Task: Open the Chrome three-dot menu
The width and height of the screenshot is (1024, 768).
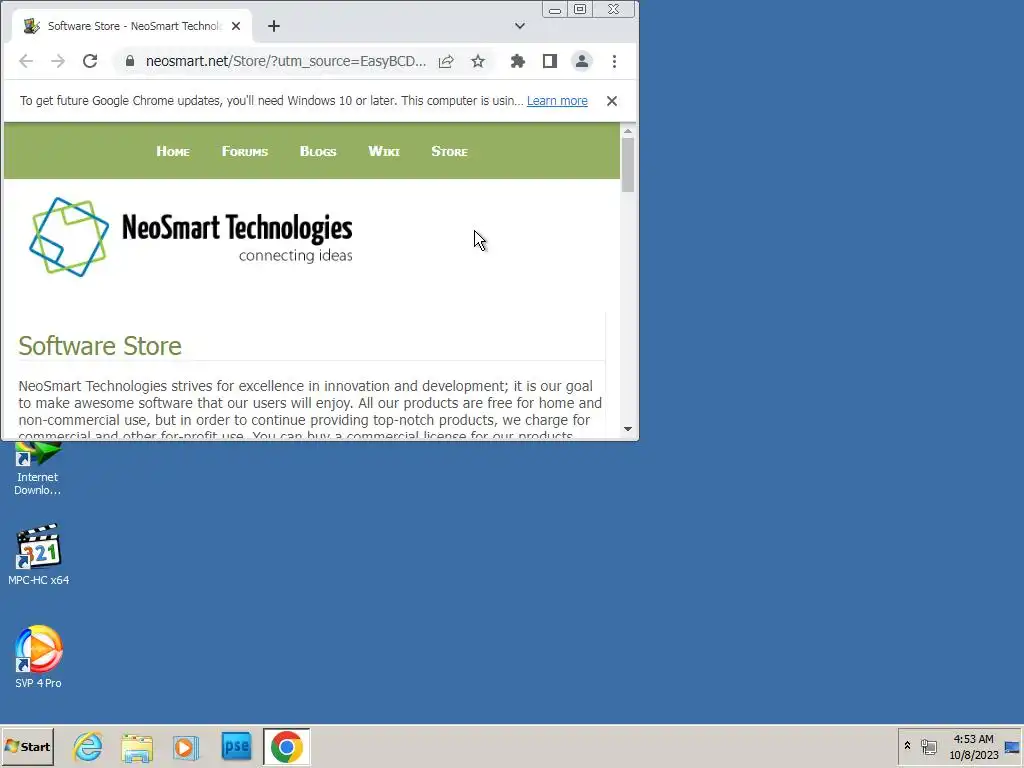Action: 614,61
